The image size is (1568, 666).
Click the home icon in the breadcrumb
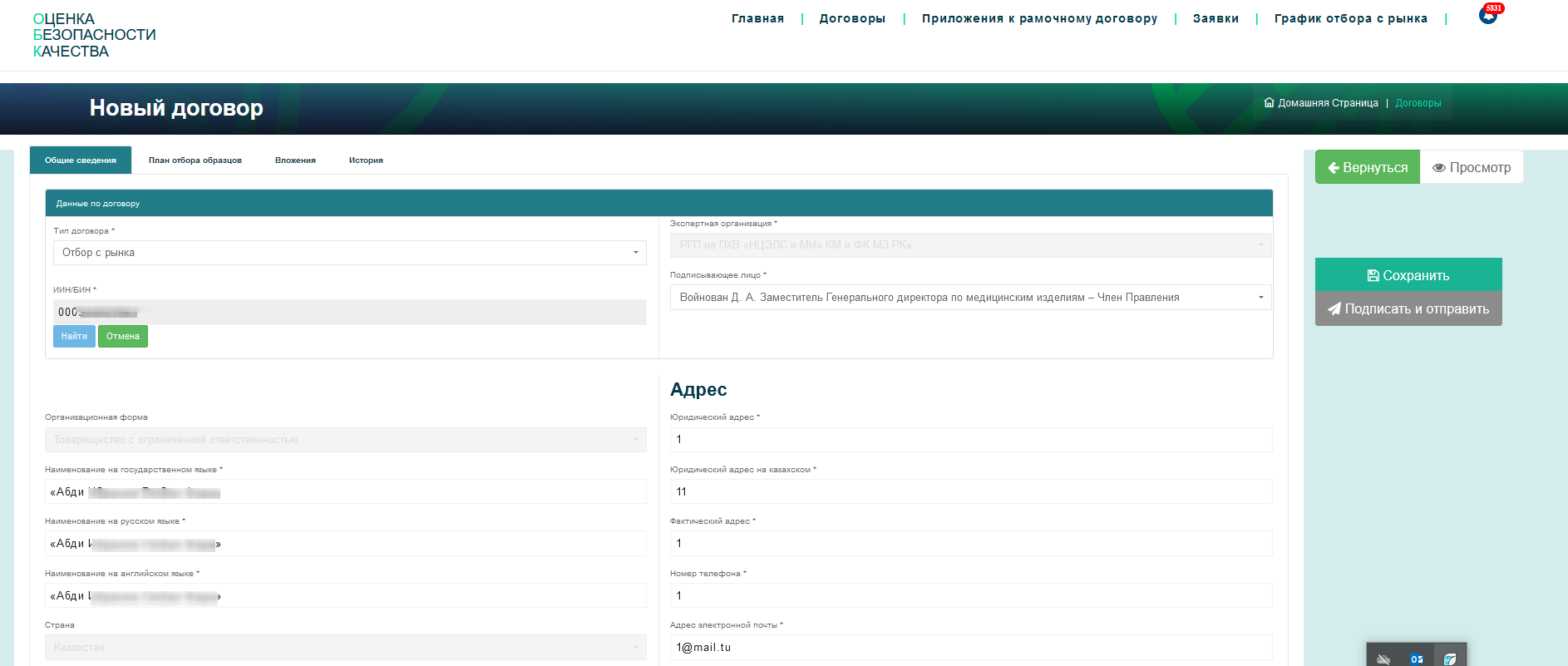coord(1269,103)
